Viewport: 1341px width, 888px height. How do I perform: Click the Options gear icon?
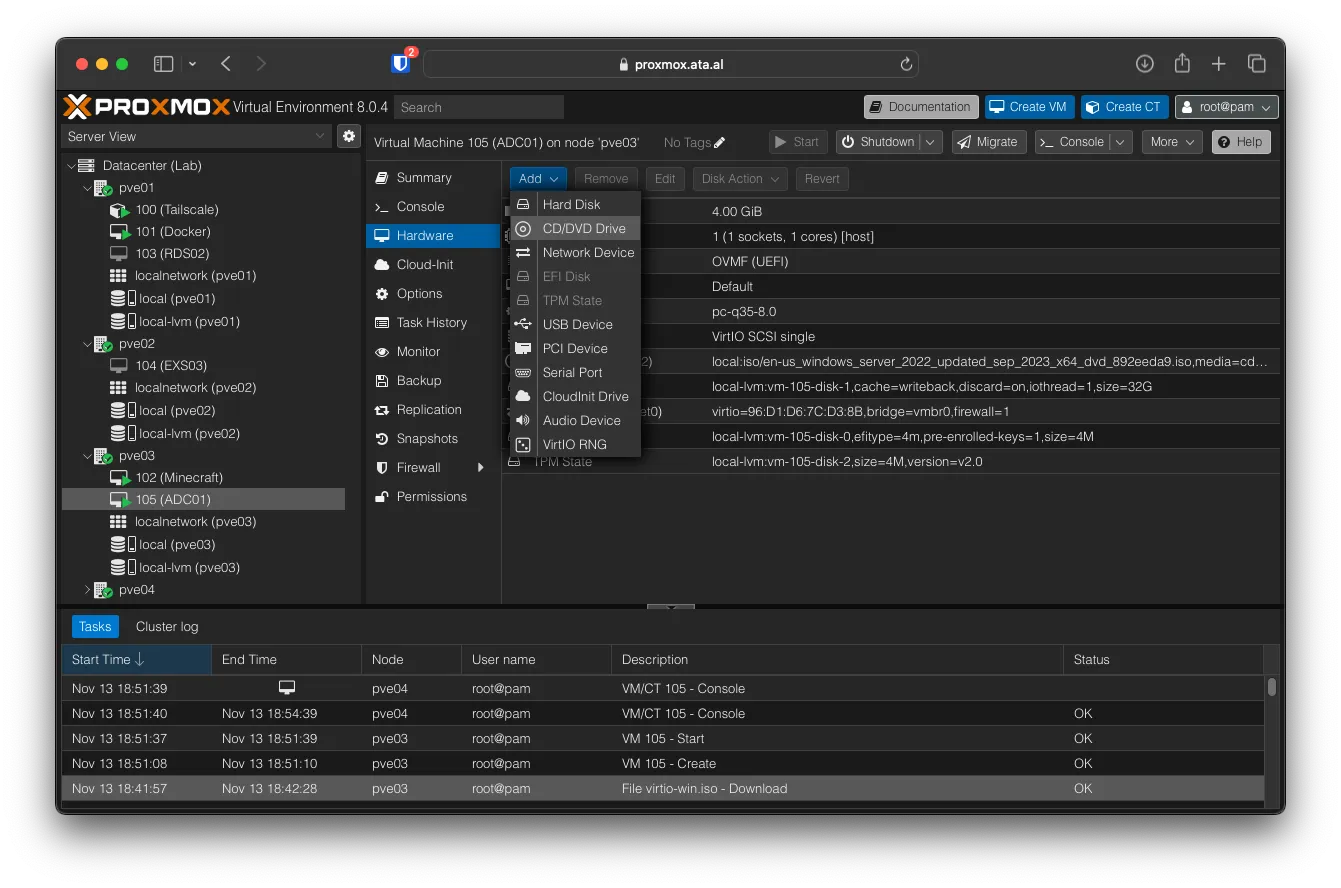[x=381, y=294]
